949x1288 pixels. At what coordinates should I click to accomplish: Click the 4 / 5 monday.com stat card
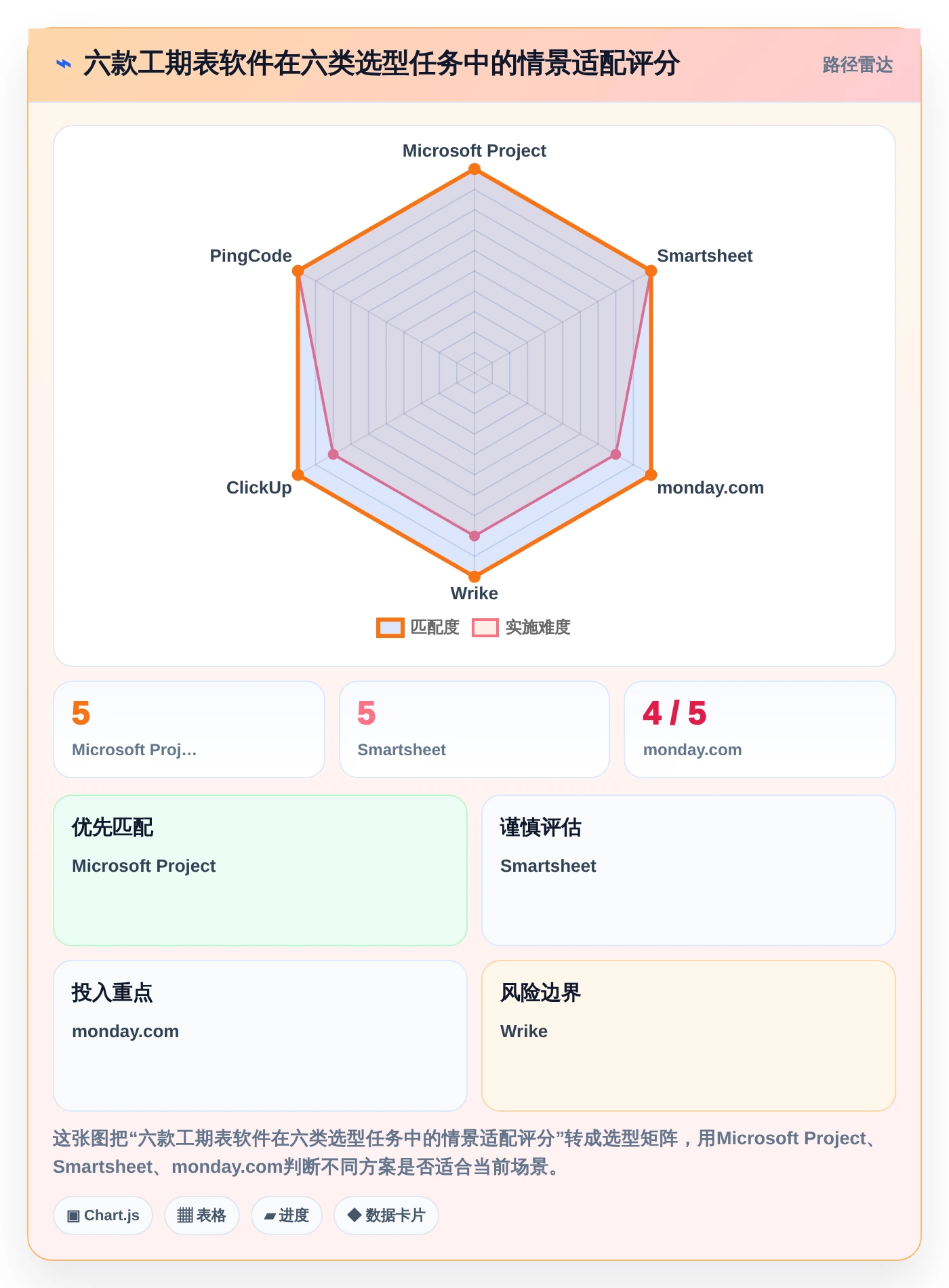(760, 729)
